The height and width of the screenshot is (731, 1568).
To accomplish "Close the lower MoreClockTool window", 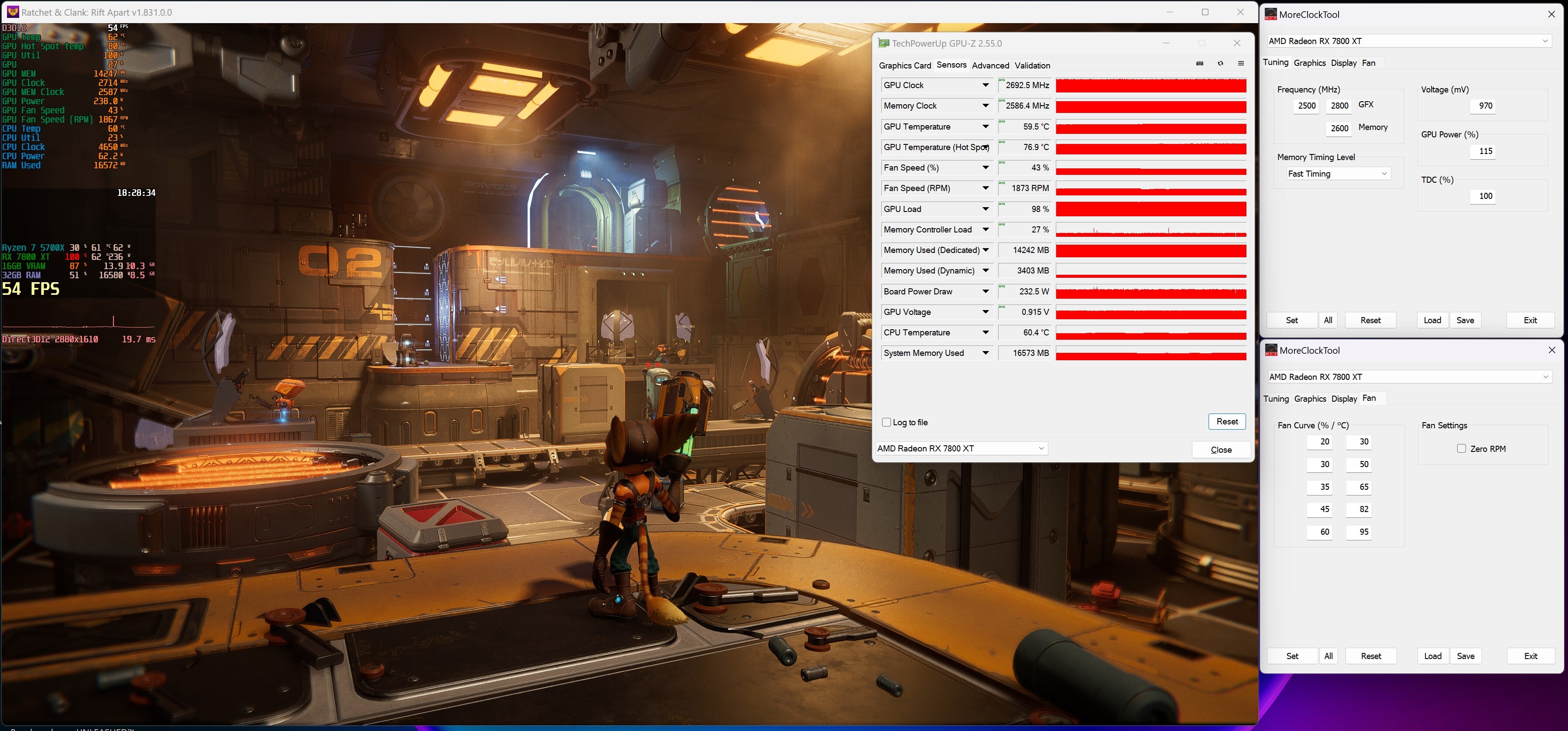I will 1551,350.
